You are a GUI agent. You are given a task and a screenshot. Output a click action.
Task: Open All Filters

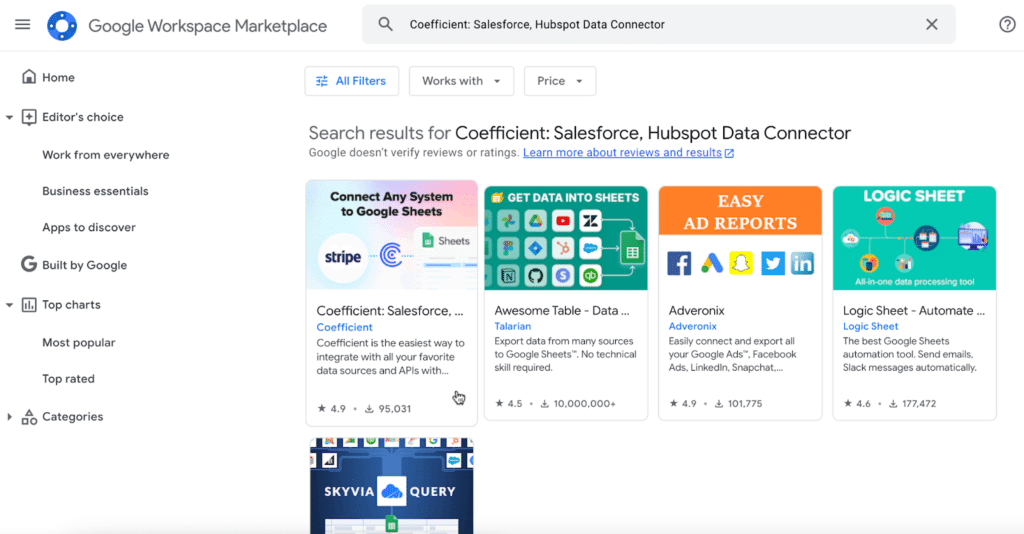click(351, 81)
